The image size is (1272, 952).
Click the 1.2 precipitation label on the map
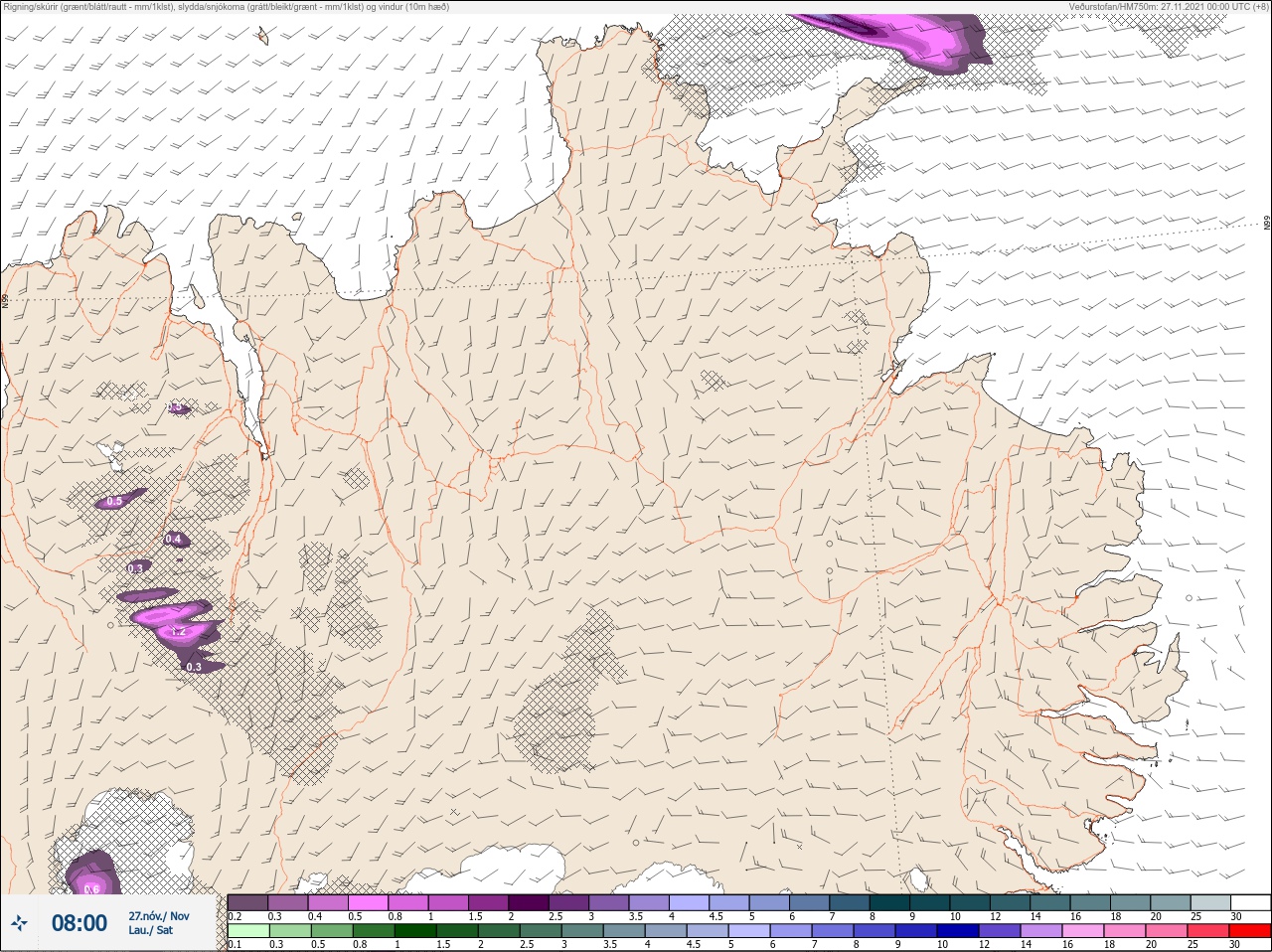tap(179, 631)
